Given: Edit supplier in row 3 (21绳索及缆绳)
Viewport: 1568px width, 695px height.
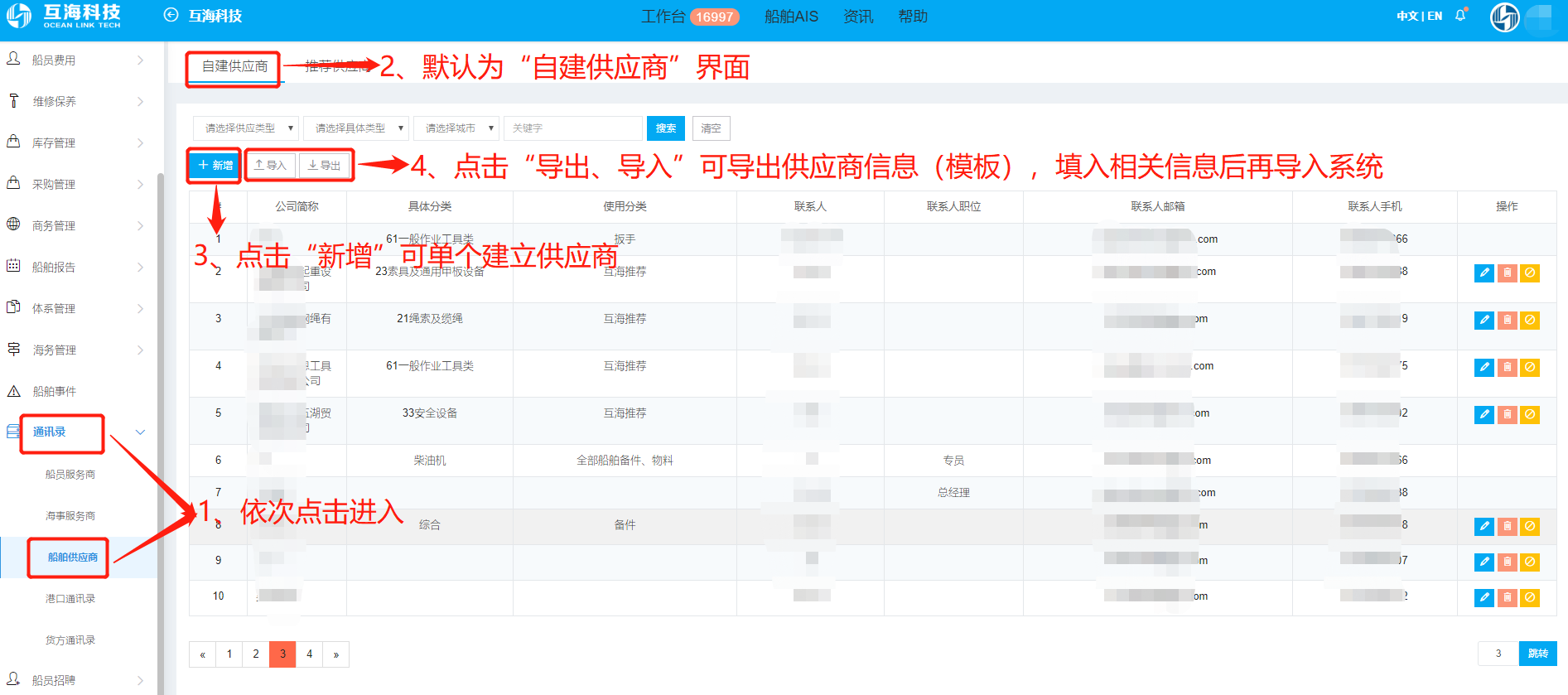Looking at the screenshot, I should (x=1484, y=320).
